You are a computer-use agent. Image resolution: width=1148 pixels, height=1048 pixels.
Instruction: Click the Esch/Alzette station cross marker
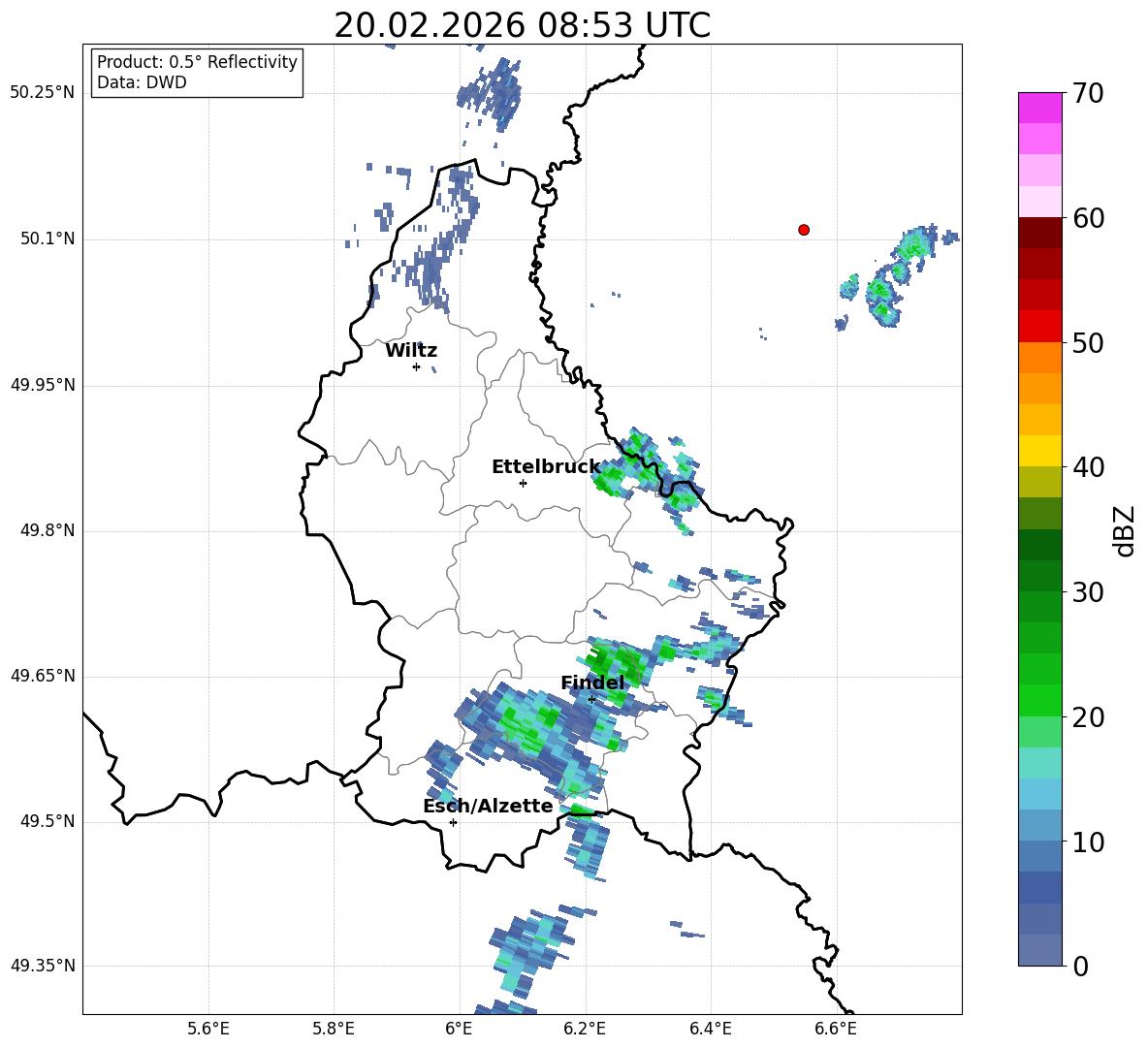[x=453, y=822]
